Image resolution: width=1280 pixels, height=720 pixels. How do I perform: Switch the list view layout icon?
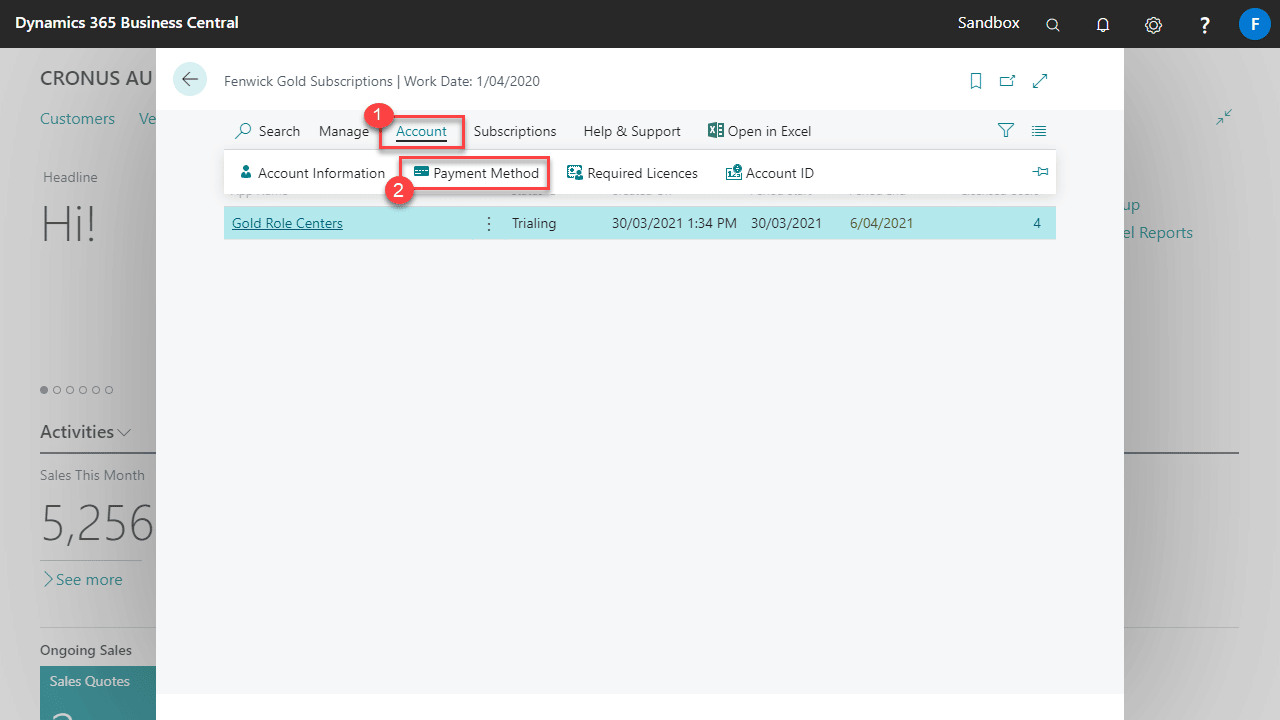[x=1039, y=131]
